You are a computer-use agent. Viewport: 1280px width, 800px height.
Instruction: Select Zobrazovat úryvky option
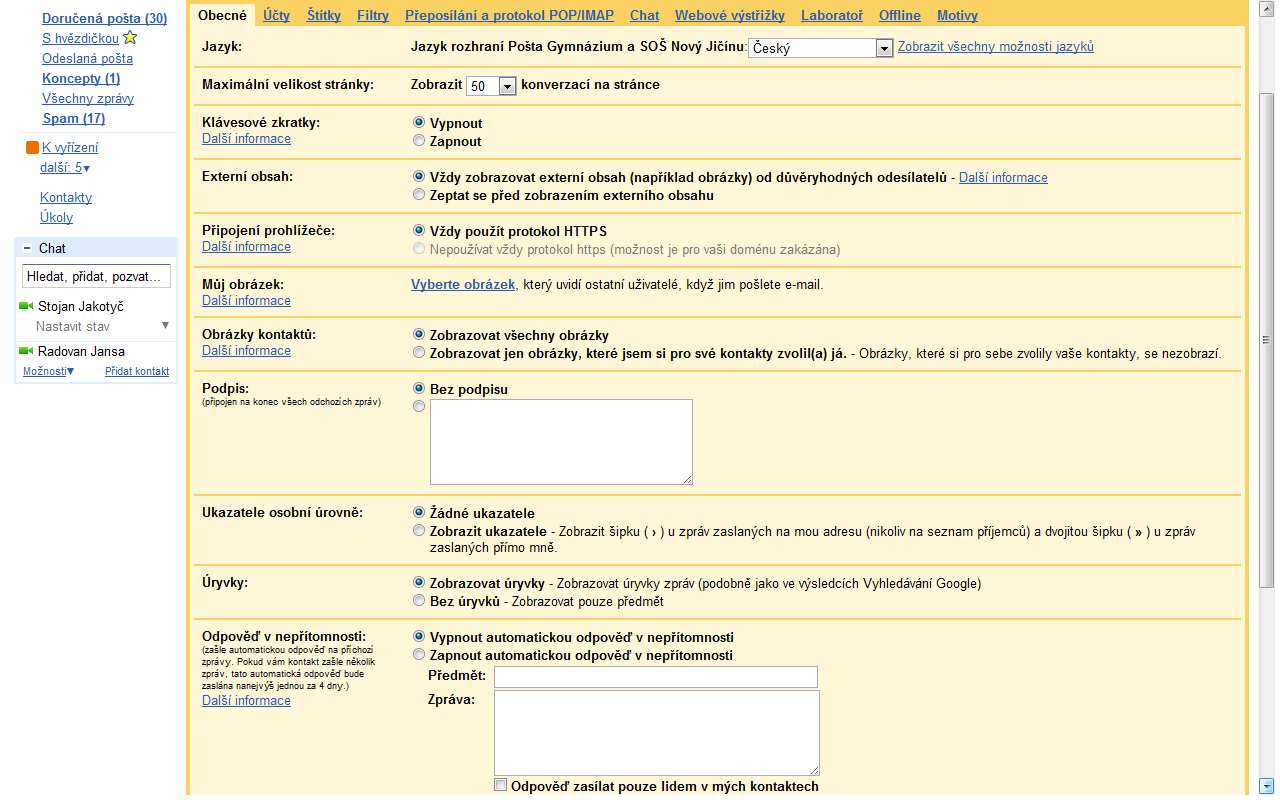419,582
